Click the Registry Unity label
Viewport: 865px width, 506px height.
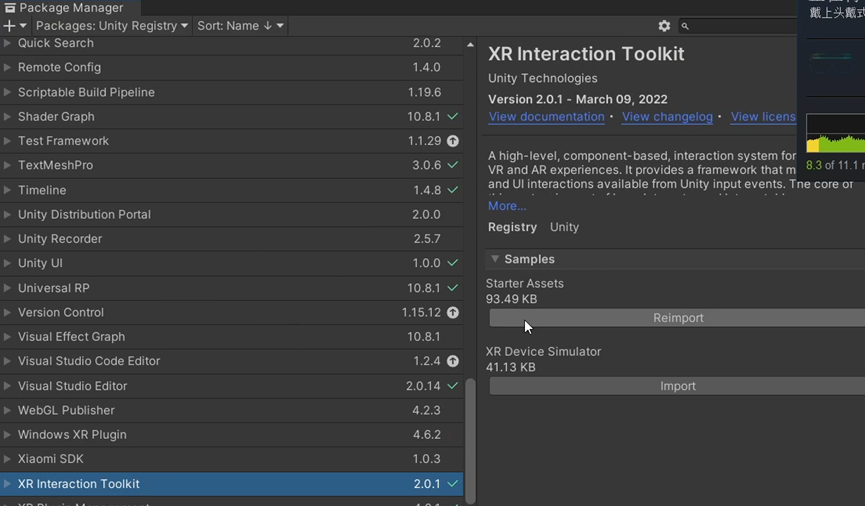point(533,227)
